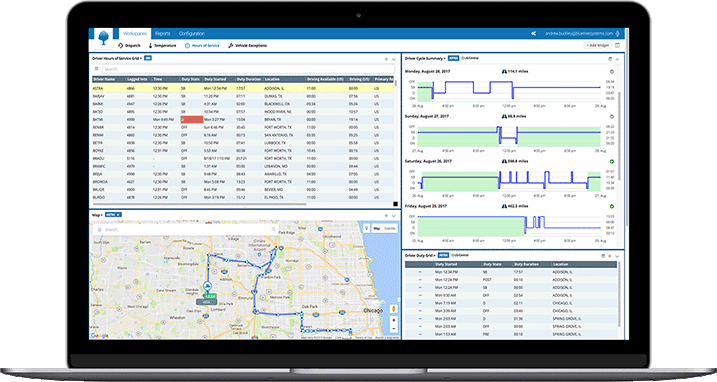Select the ASTRA driver row
Screen dimensions: 717x382
click(243, 88)
